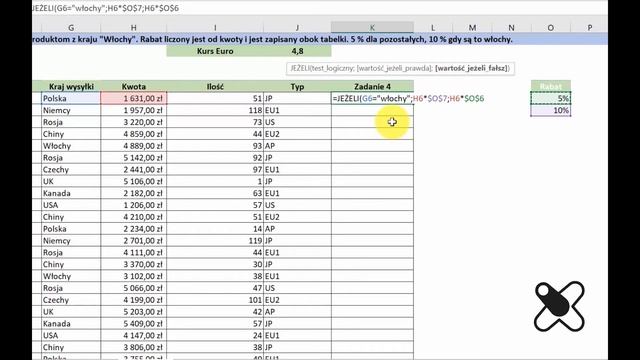The height and width of the screenshot is (360, 640).
Task: Click wartość_jeżeli_fałsz argument in tooltip
Action: 471,68
